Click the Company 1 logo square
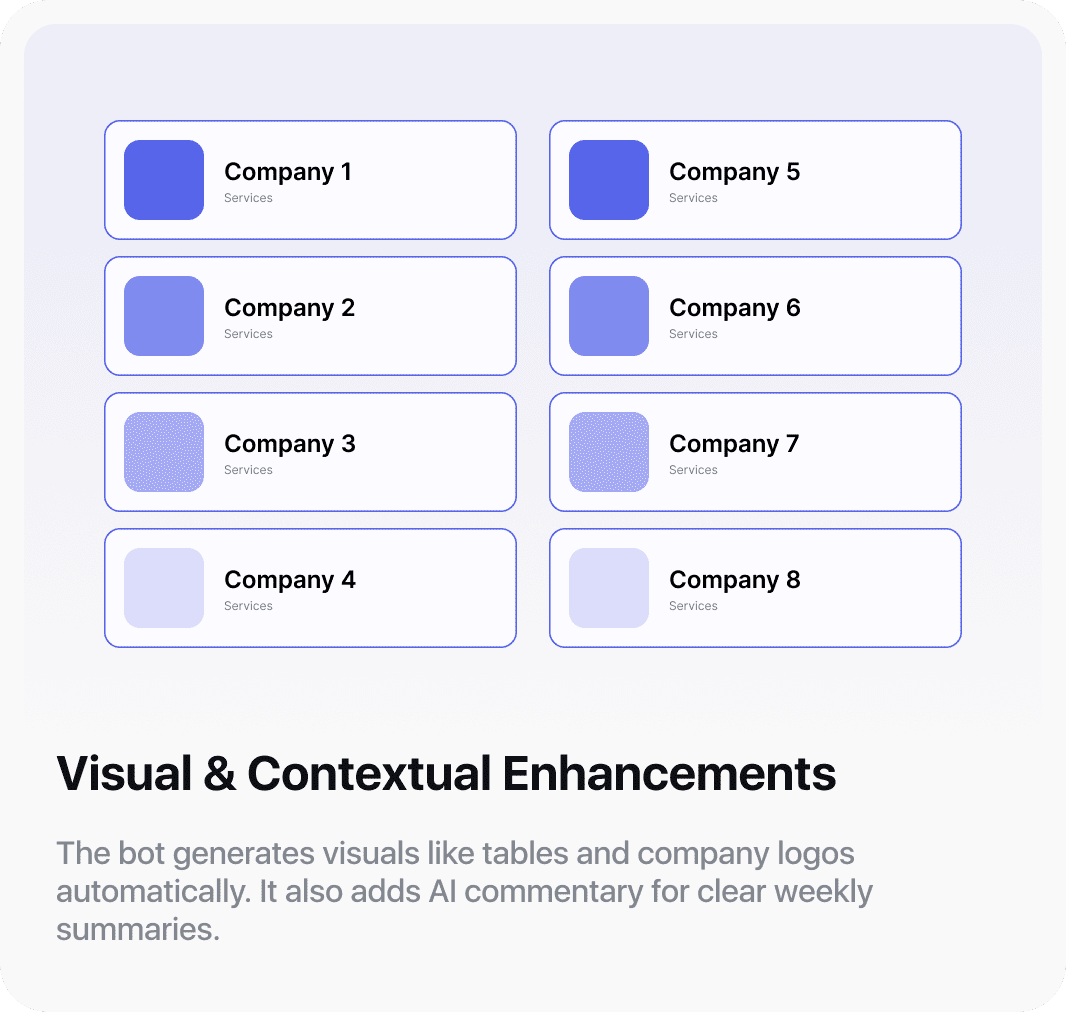 [x=164, y=180]
